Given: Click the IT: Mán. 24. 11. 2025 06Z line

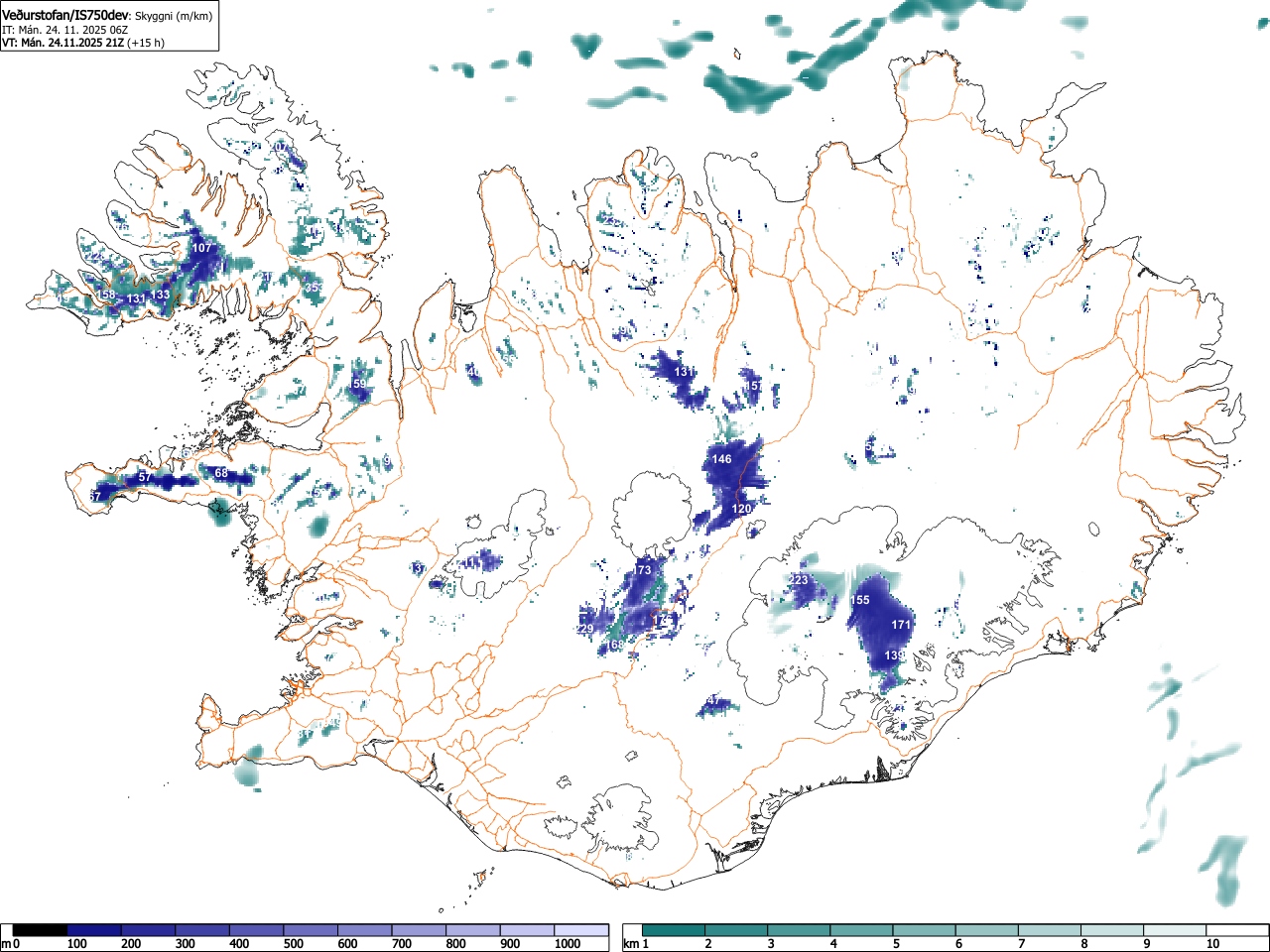Looking at the screenshot, I should pyautogui.click(x=64, y=30).
